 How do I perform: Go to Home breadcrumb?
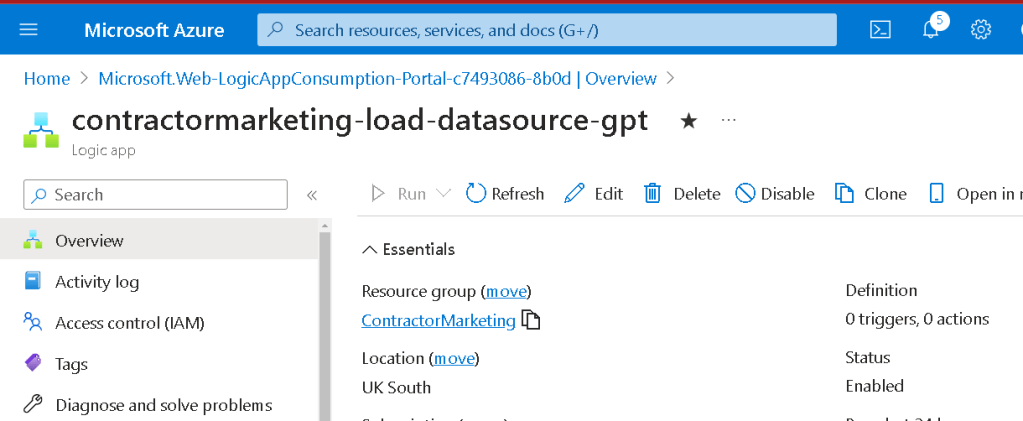click(x=46, y=79)
